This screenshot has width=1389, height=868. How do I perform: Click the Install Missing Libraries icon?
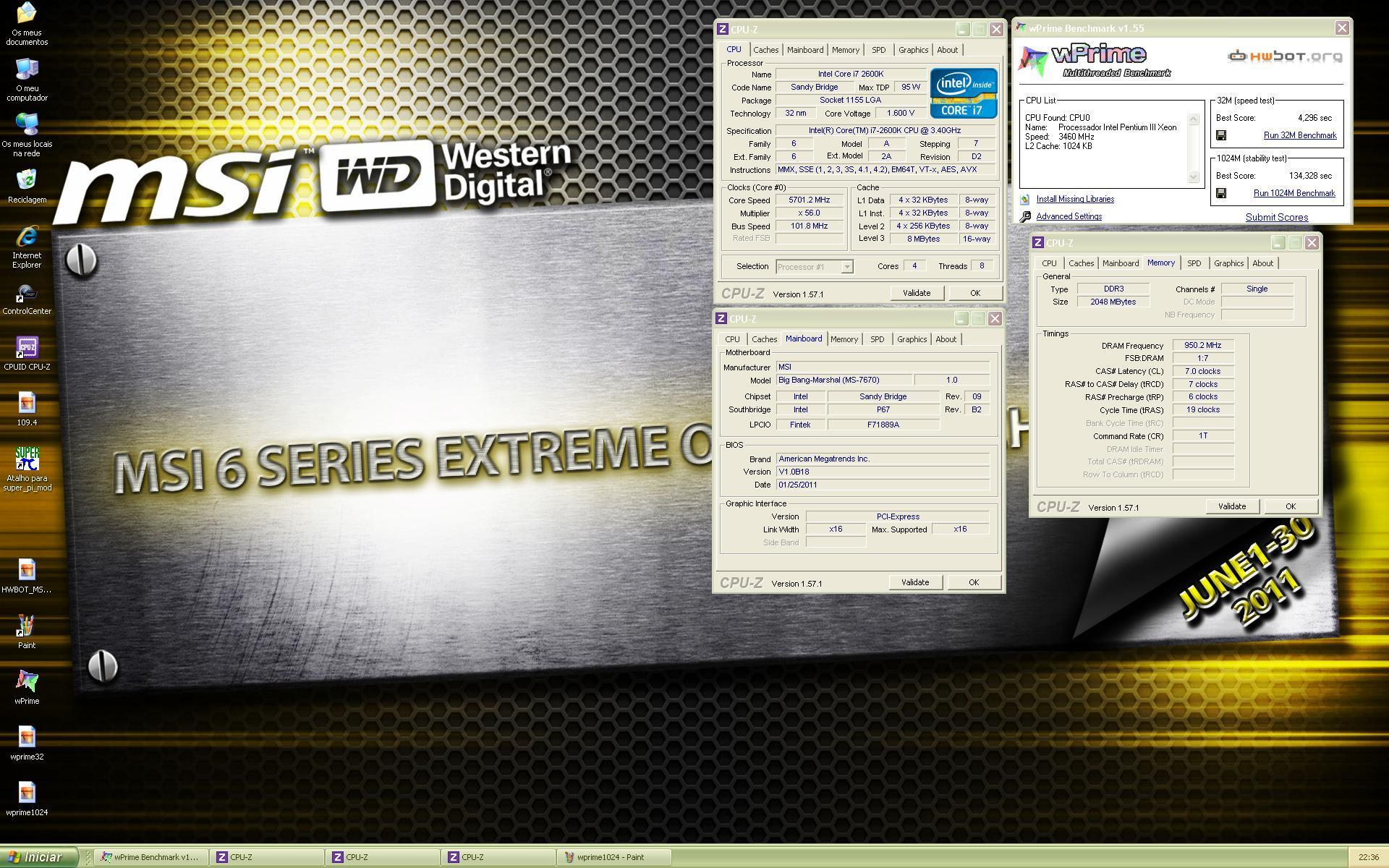pyautogui.click(x=1025, y=199)
